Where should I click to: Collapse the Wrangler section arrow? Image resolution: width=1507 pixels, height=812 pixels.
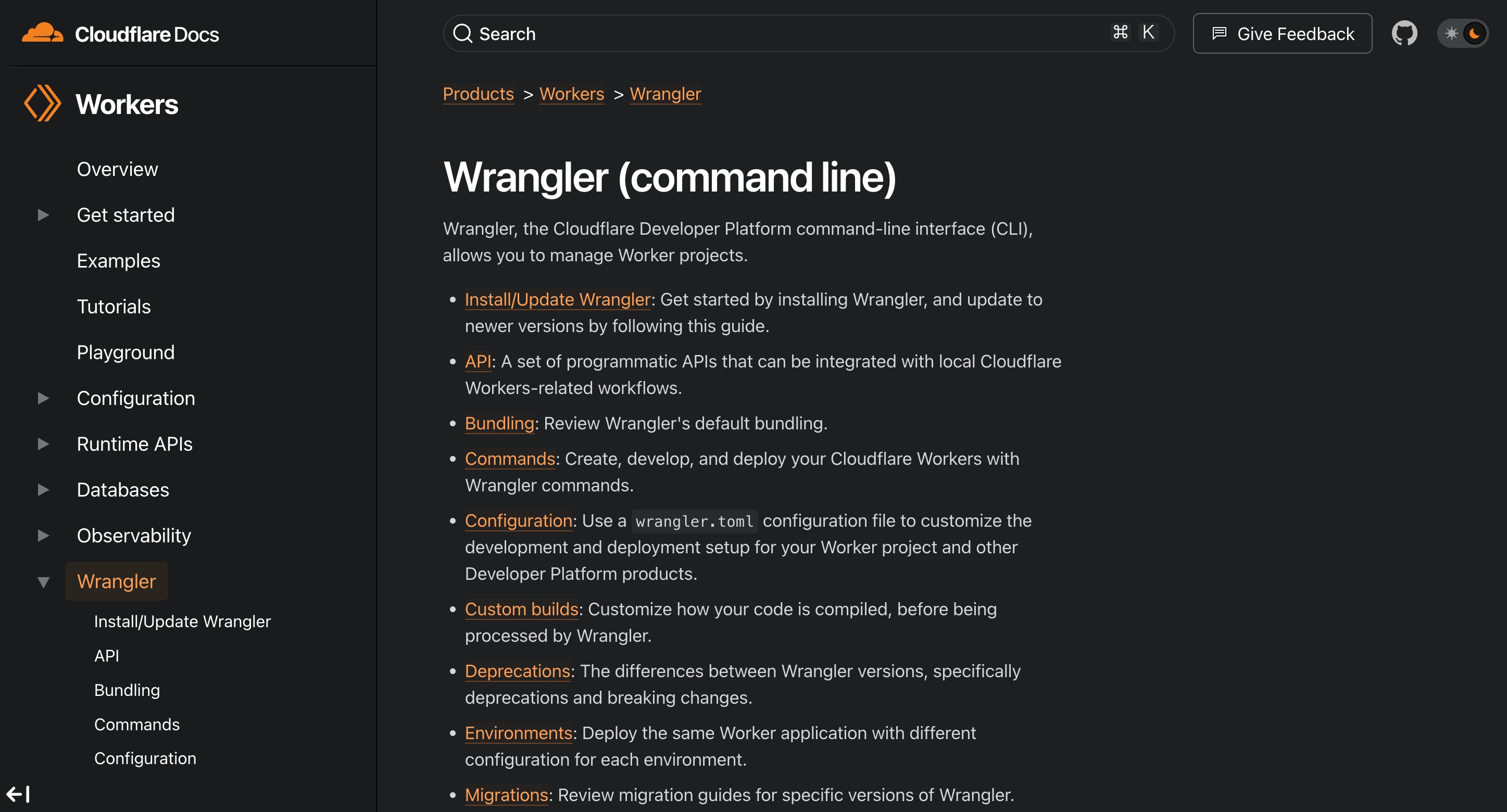point(43,581)
